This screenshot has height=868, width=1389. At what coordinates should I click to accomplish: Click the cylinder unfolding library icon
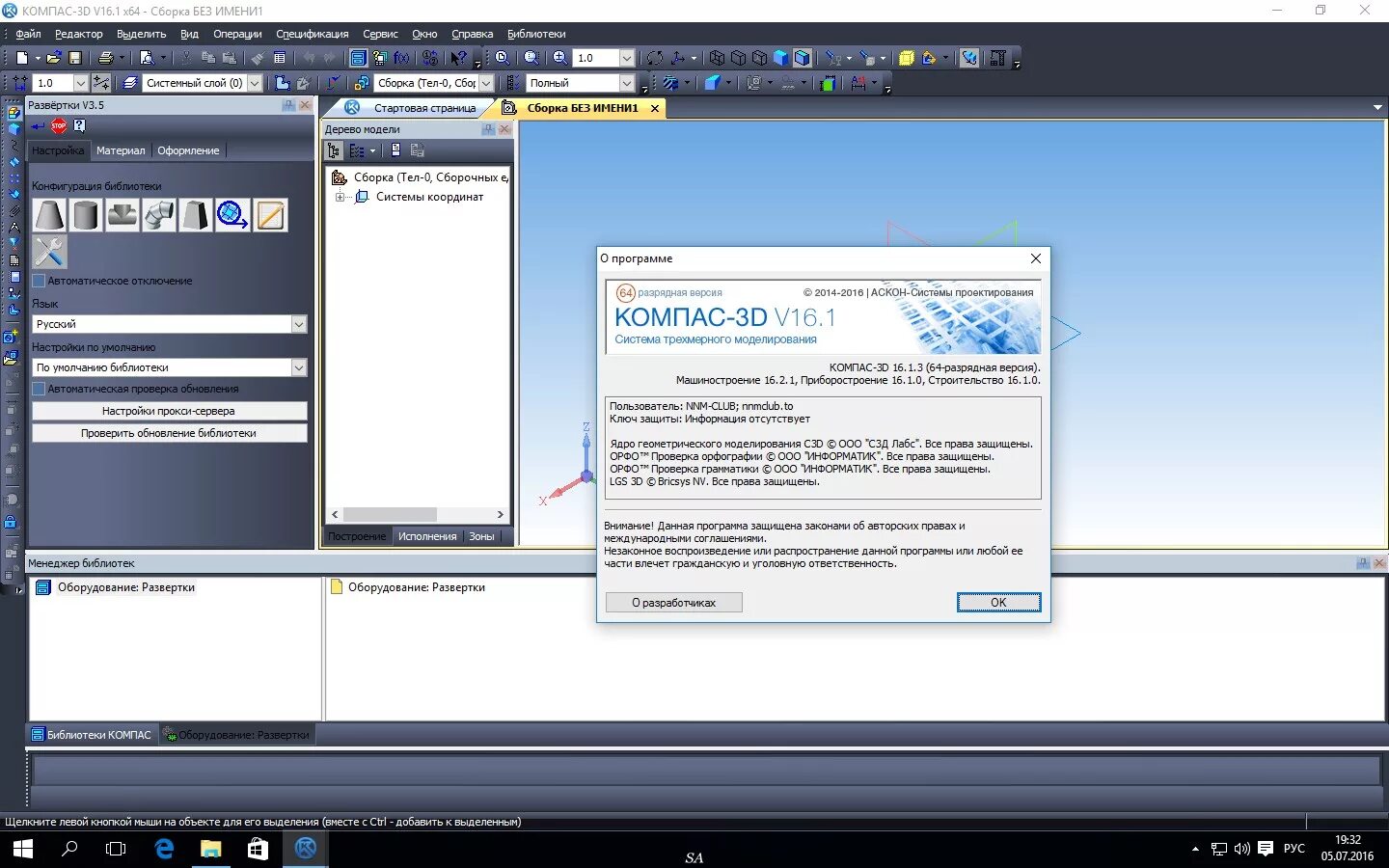point(86,215)
